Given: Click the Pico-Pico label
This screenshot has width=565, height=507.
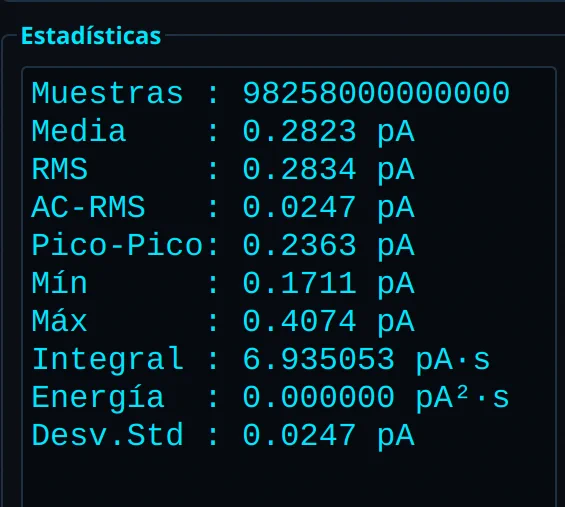Looking at the screenshot, I should click(x=117, y=245).
